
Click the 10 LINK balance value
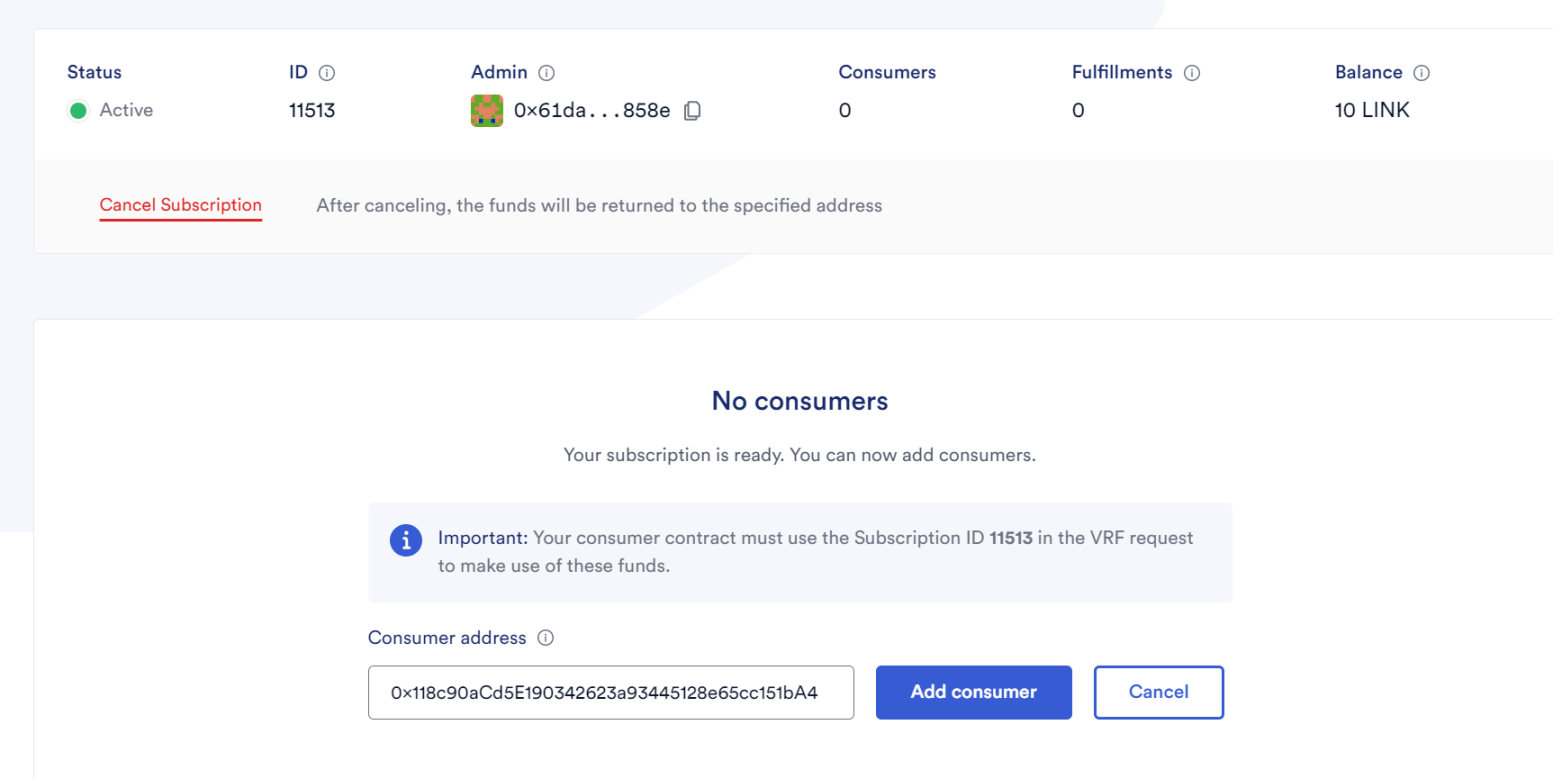coord(1372,111)
